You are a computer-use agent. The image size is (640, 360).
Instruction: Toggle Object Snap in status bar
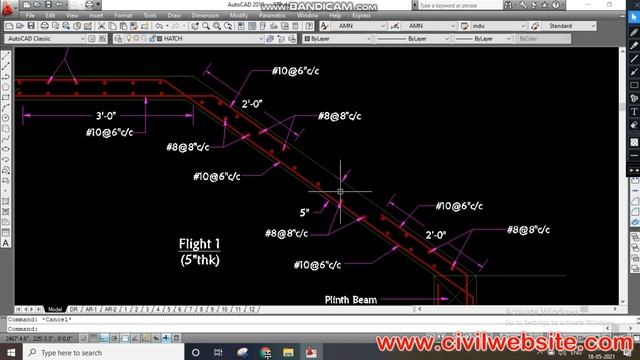[125, 338]
